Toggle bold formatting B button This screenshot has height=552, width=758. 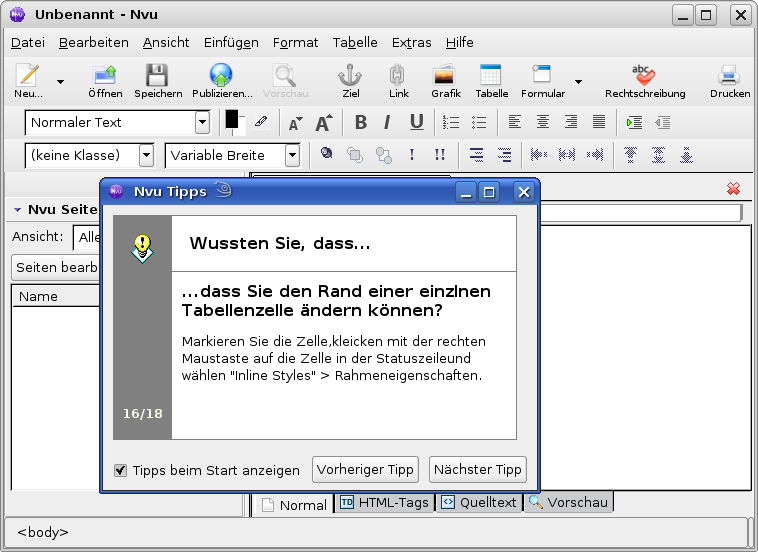(361, 122)
